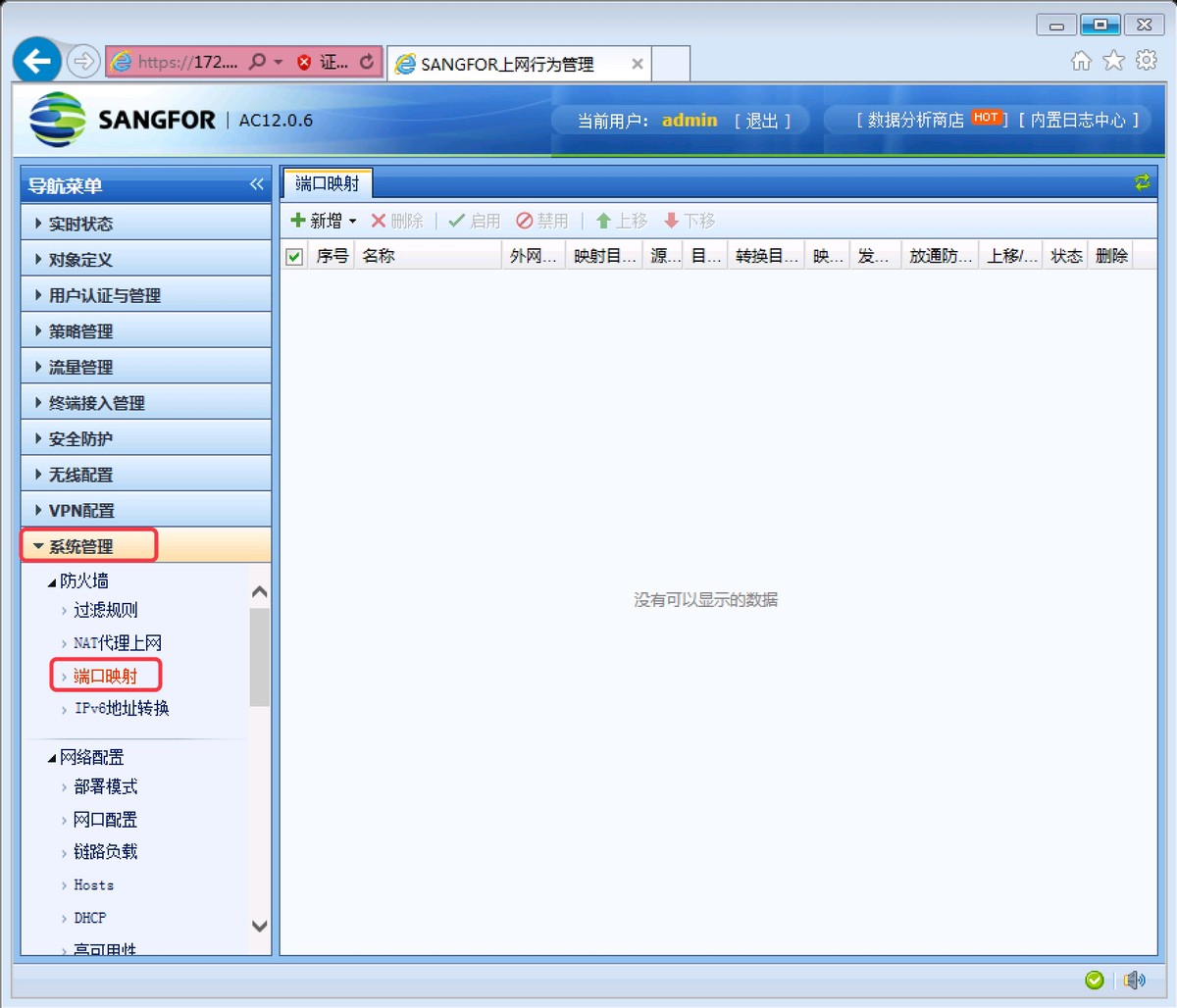The image size is (1177, 1008).
Task: Click the sidebar scrollbar up arrow
Action: pos(259,591)
